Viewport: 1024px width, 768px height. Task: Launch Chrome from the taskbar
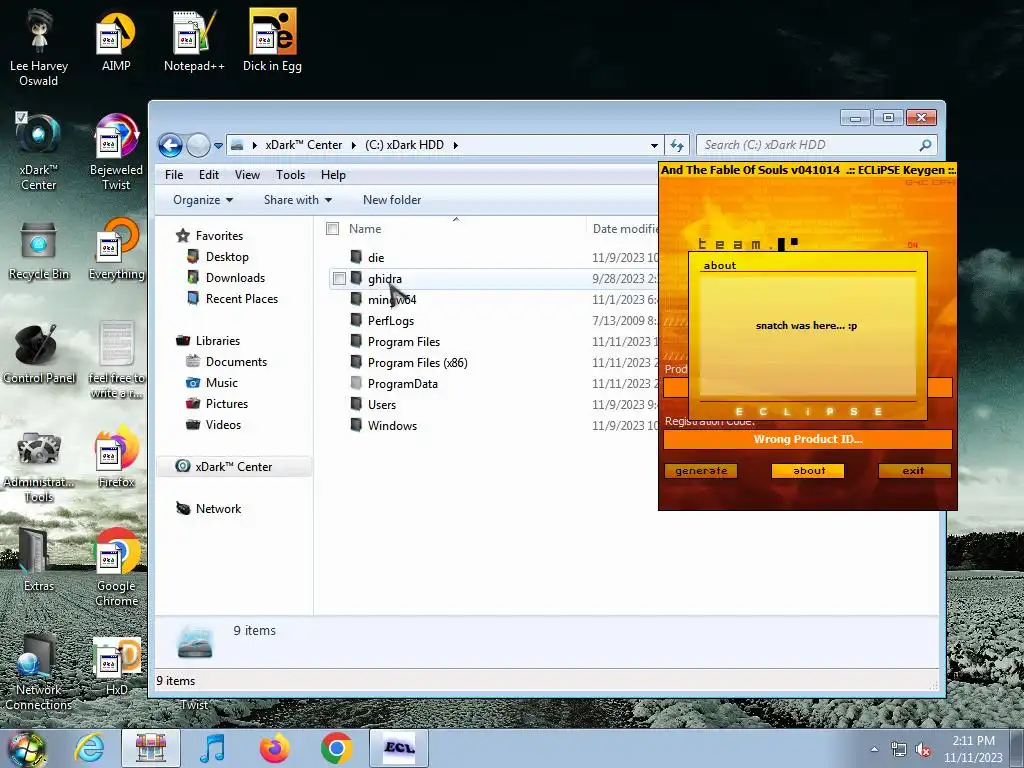336,748
